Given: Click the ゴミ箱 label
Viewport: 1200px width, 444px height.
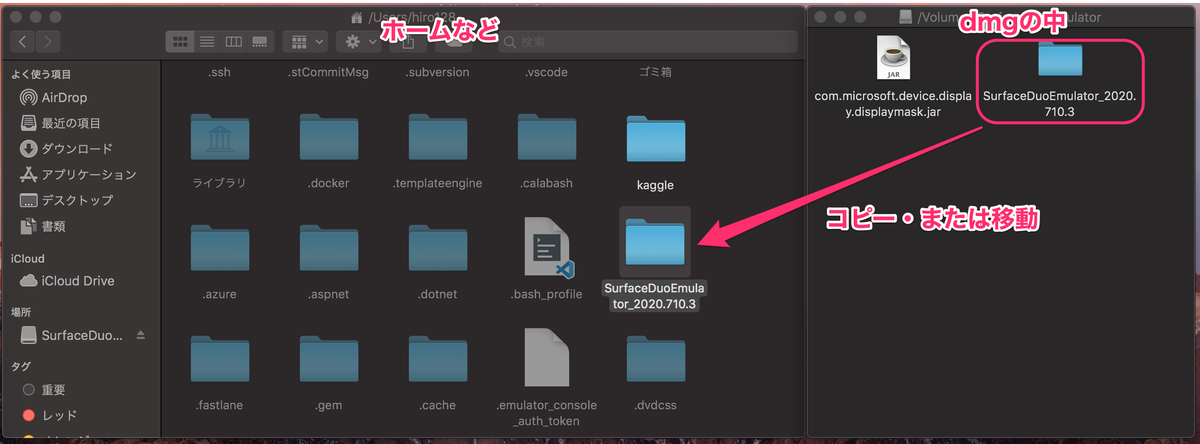Looking at the screenshot, I should tap(656, 73).
